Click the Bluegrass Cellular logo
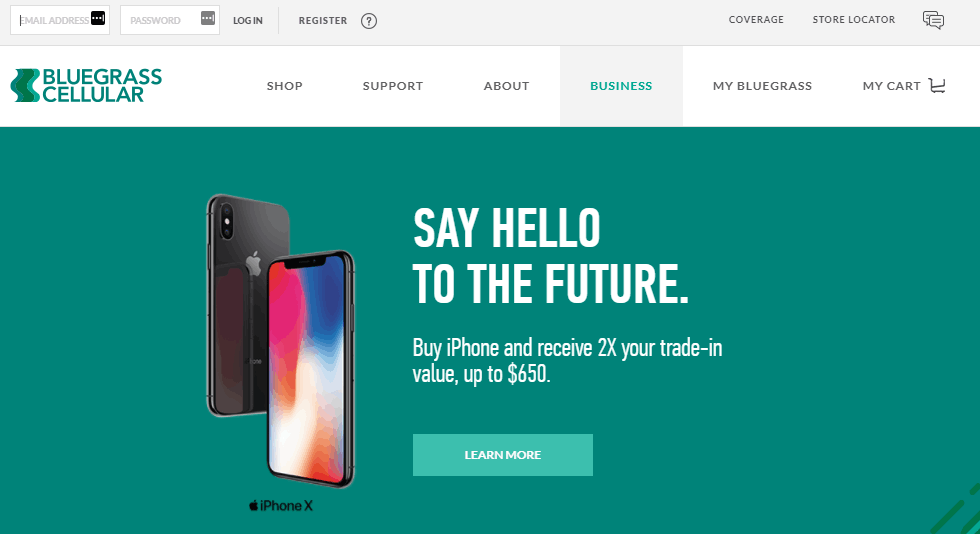980x534 pixels. pyautogui.click(x=86, y=86)
